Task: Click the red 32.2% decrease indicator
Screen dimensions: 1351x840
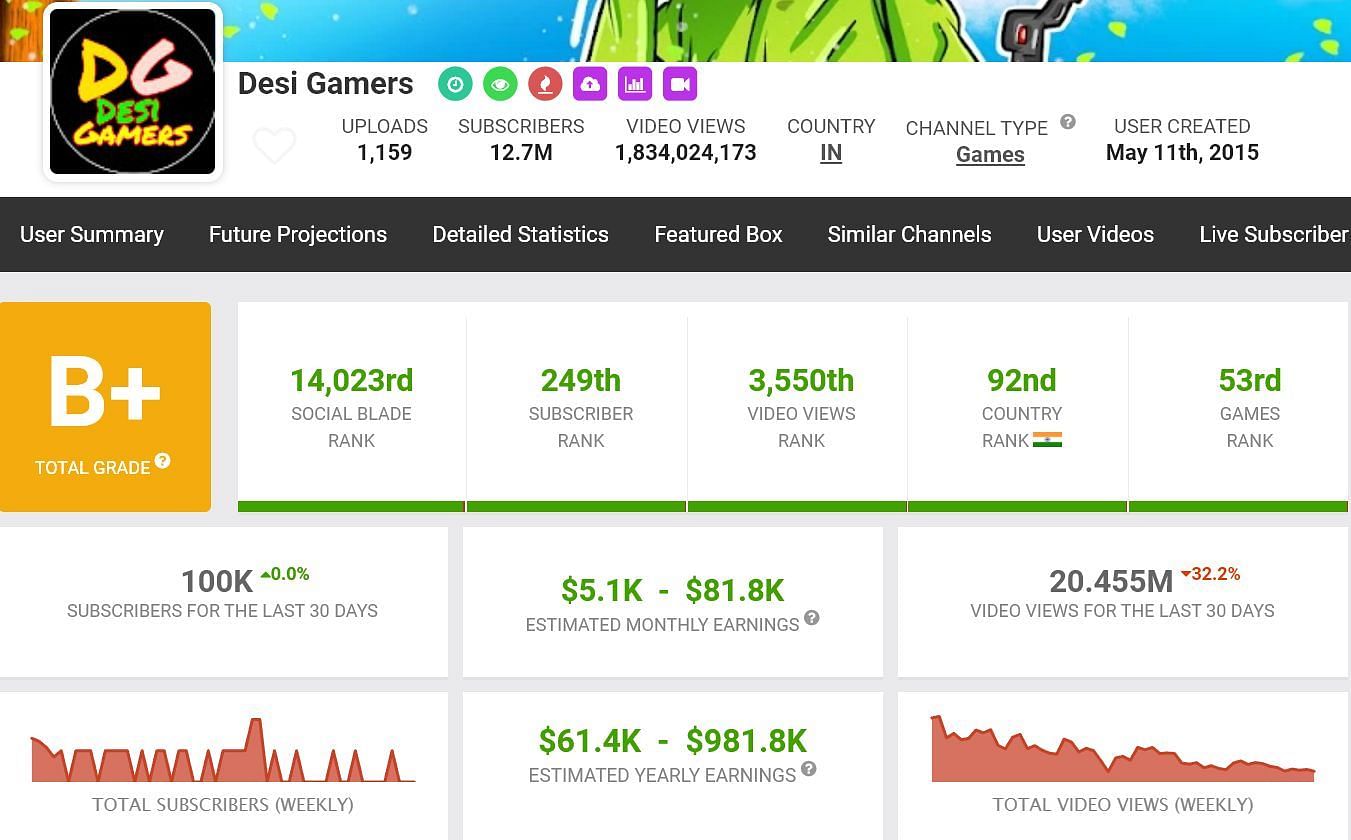Action: [x=1211, y=574]
